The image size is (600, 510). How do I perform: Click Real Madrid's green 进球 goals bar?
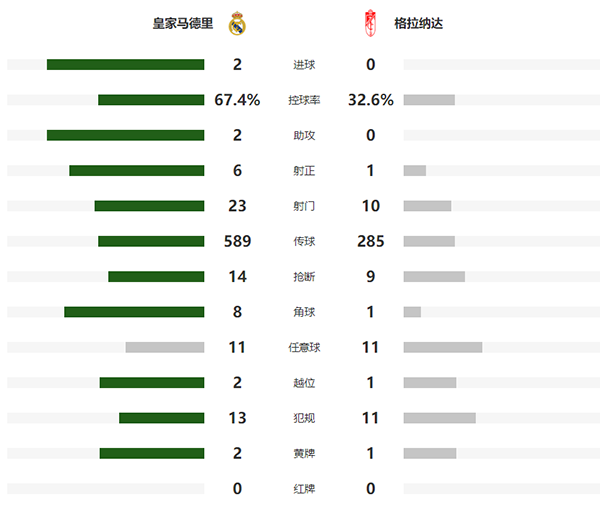coord(125,65)
